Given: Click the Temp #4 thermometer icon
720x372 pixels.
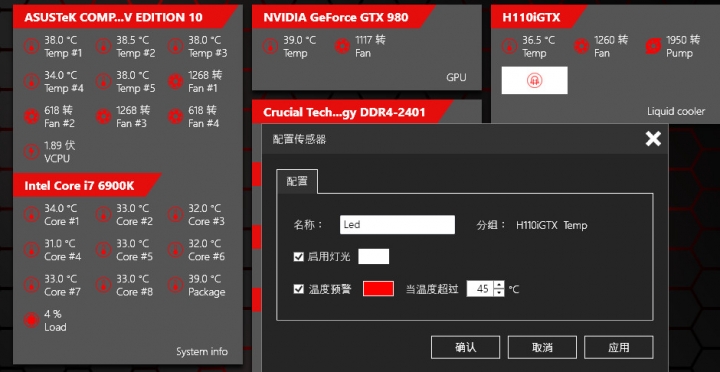Looking at the screenshot, I should point(31,81).
